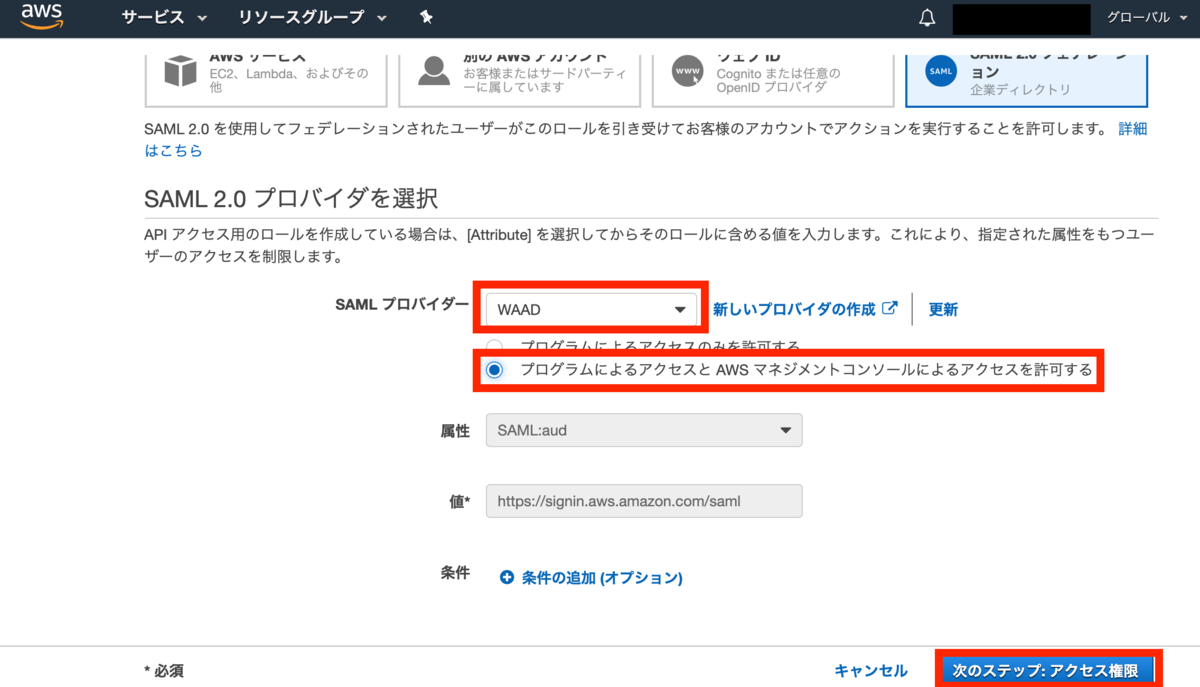Screen dimensions: 1200x687
Task: Click the person icon for another account
Action: [434, 72]
